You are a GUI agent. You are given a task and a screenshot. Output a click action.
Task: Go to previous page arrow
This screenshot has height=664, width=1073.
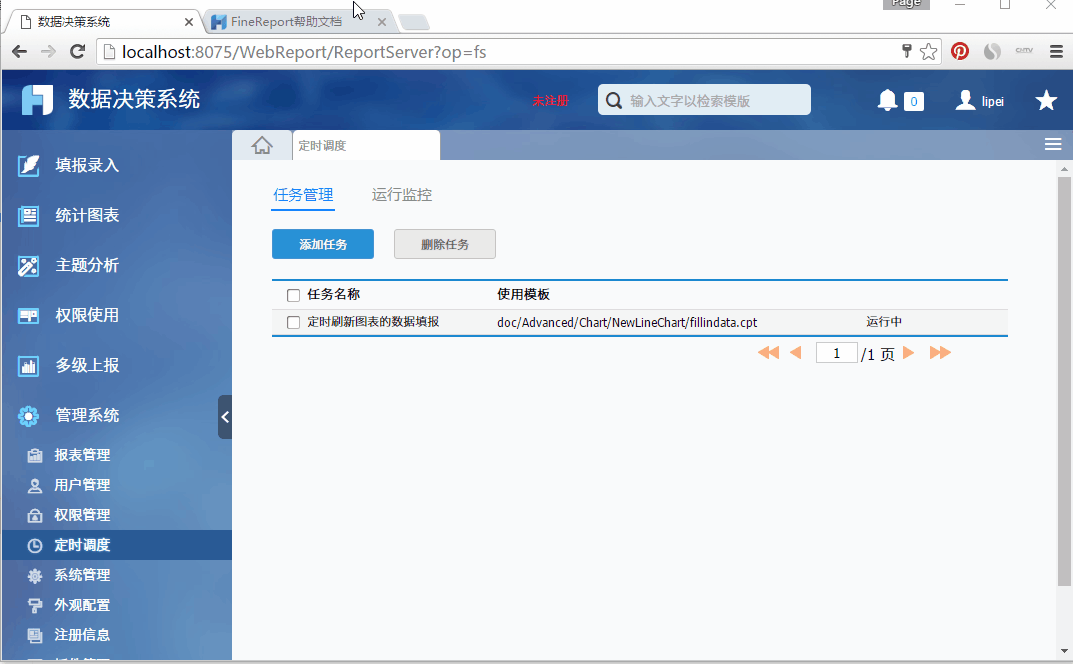coord(795,353)
